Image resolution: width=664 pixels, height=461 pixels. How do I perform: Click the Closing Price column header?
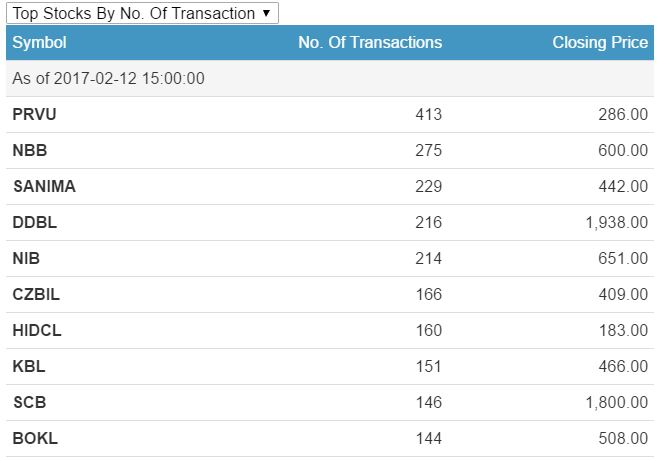point(600,43)
